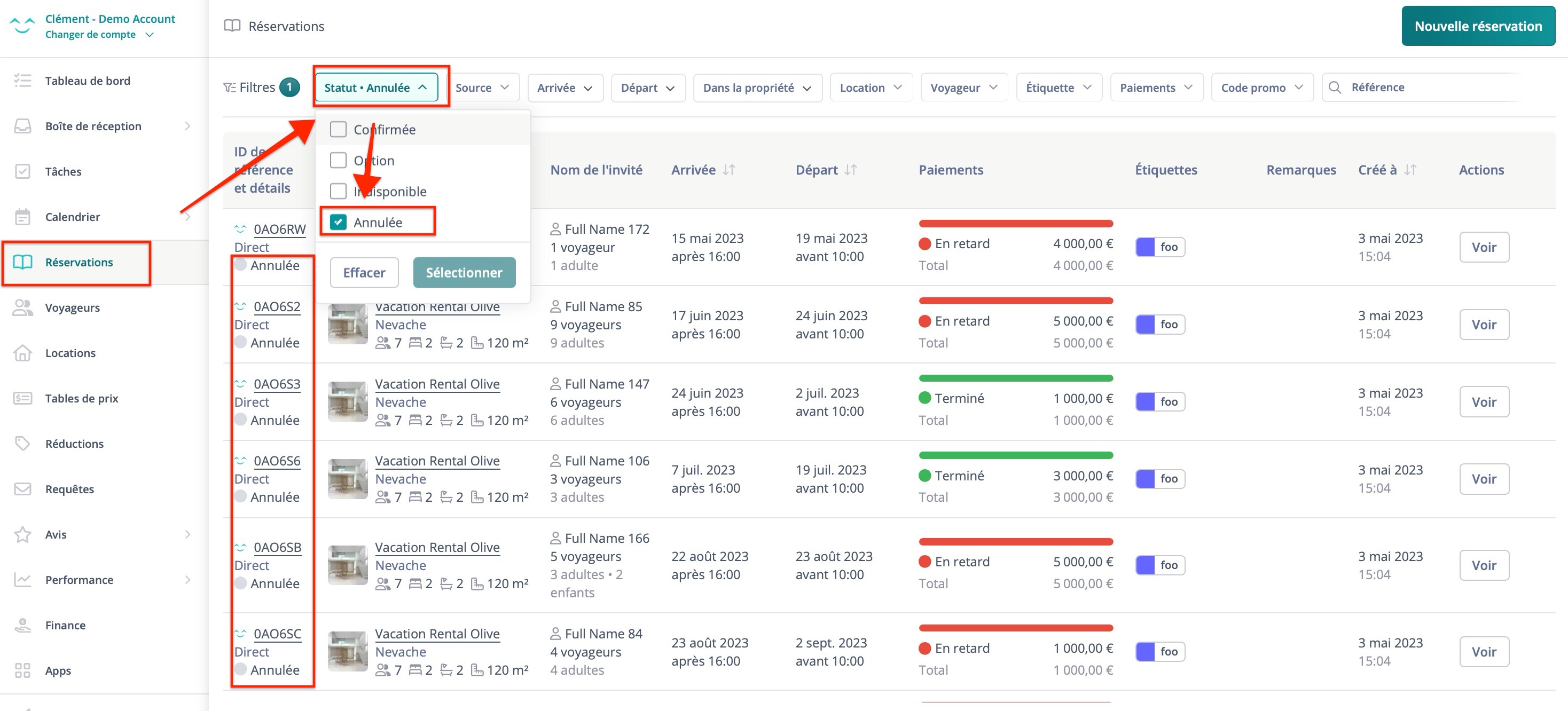Screen dimensions: 1568x711
Task: Check the Confirmée status checkbox
Action: click(x=338, y=130)
